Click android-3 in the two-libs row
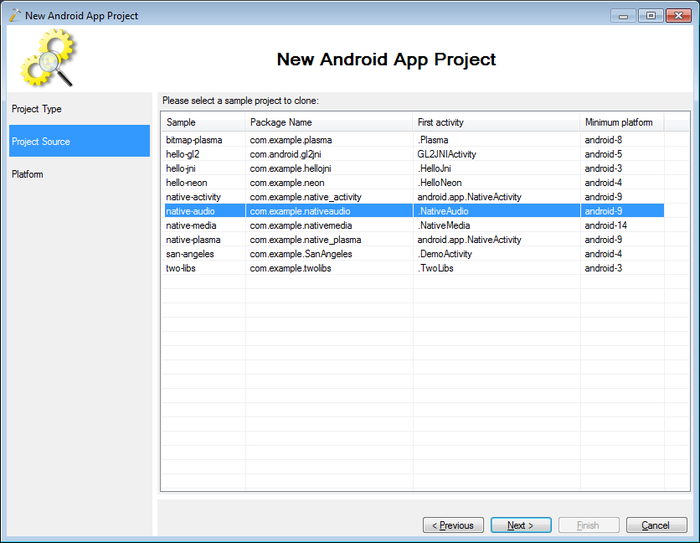 tap(603, 268)
